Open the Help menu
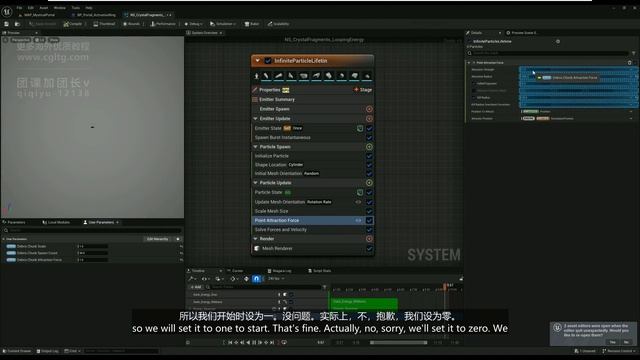Screen dimensions: 640x360 click(89, 8)
